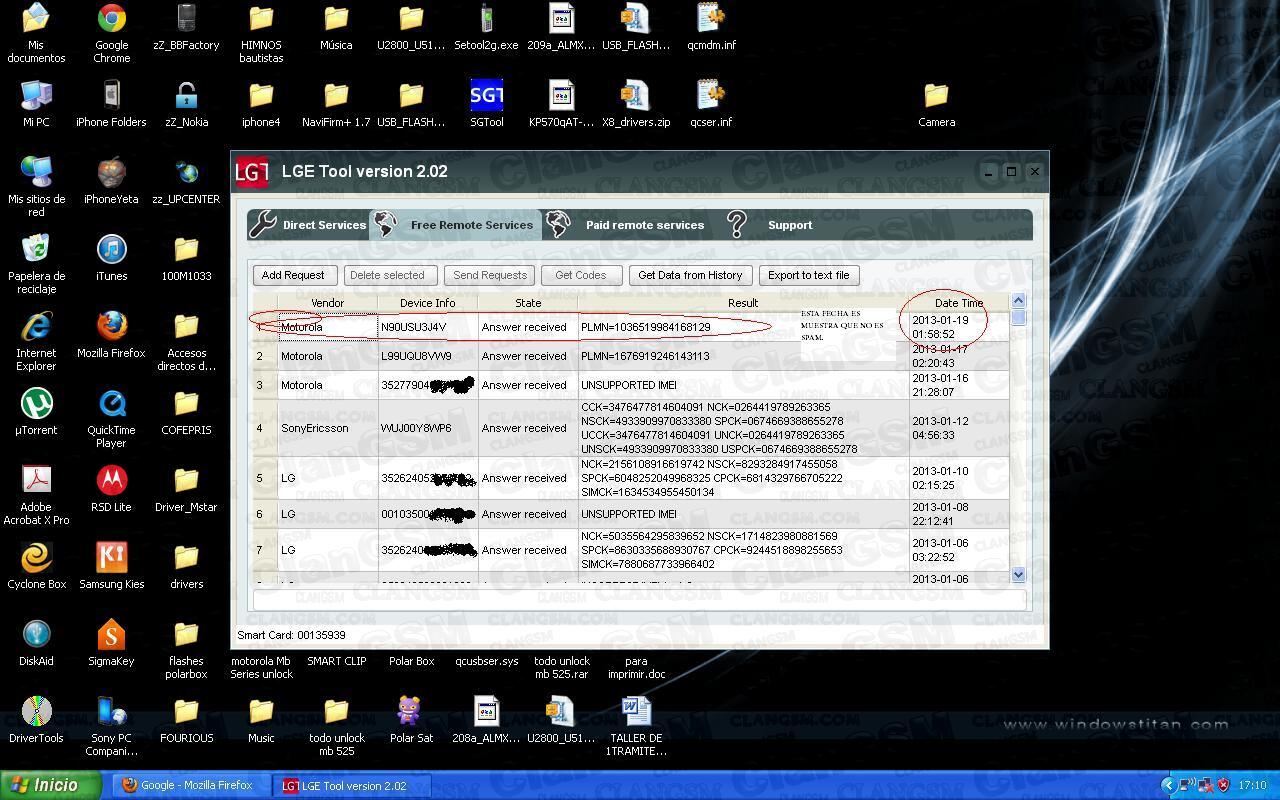Image resolution: width=1280 pixels, height=800 pixels.
Task: Open the Support tab
Action: point(772,225)
